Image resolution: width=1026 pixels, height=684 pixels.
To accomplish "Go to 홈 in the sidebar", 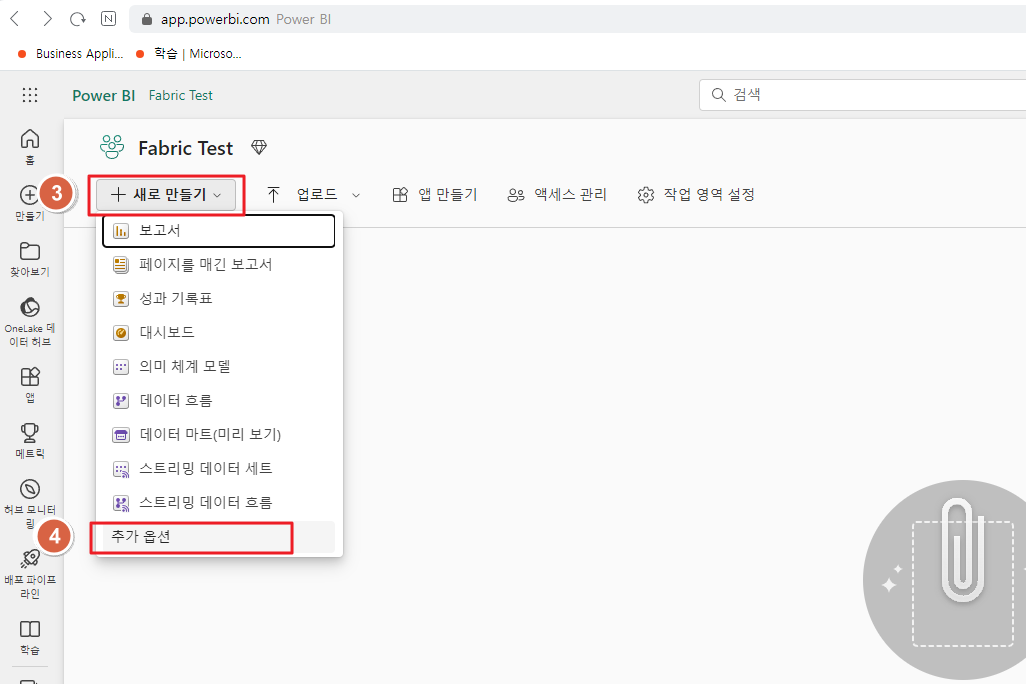I will tap(30, 147).
